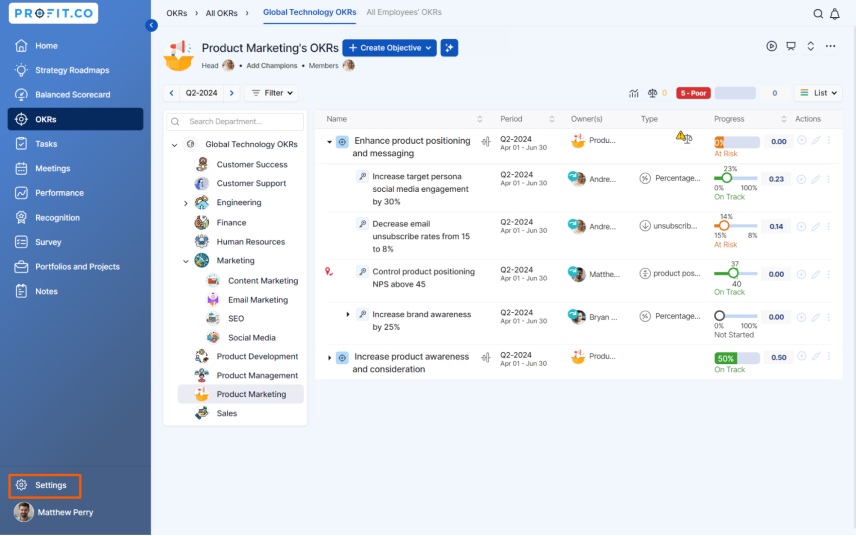
Task: Open the three-dot more options menu in header
Action: tap(830, 46)
